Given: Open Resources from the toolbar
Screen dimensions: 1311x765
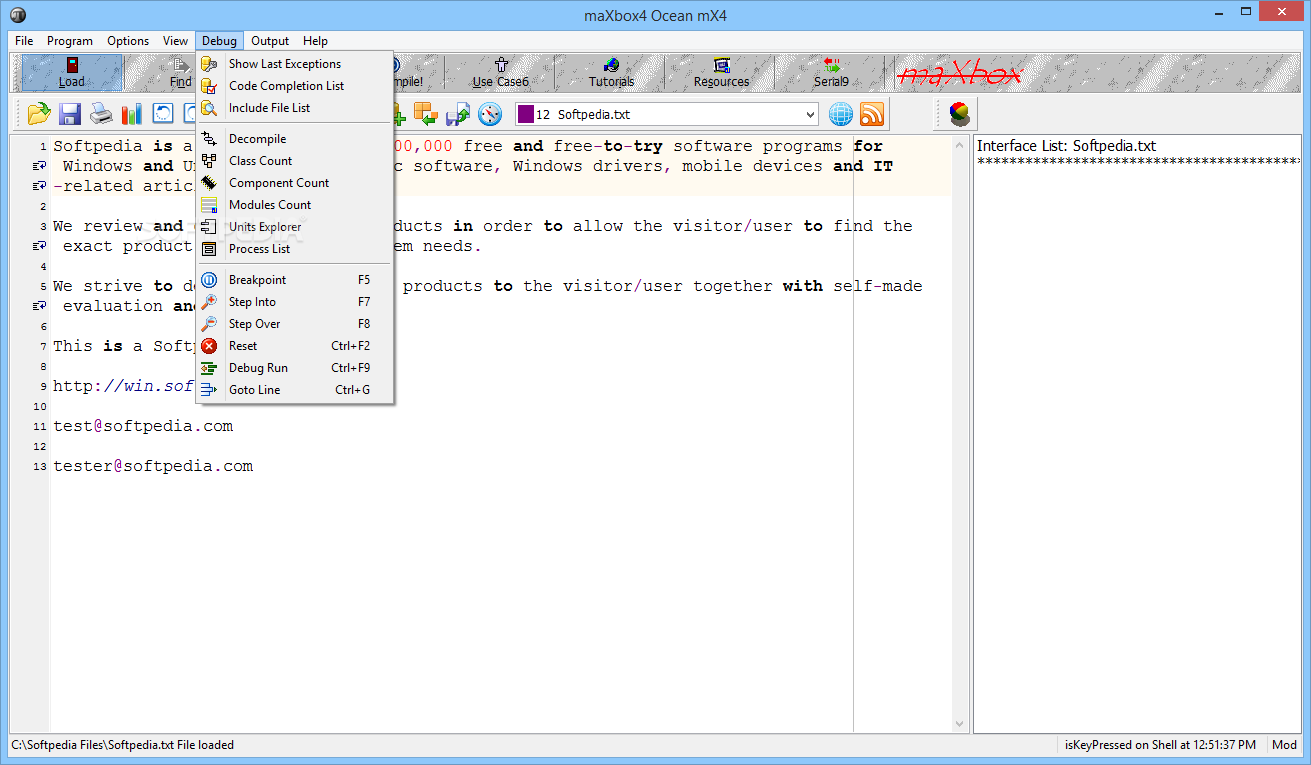Looking at the screenshot, I should [x=721, y=73].
